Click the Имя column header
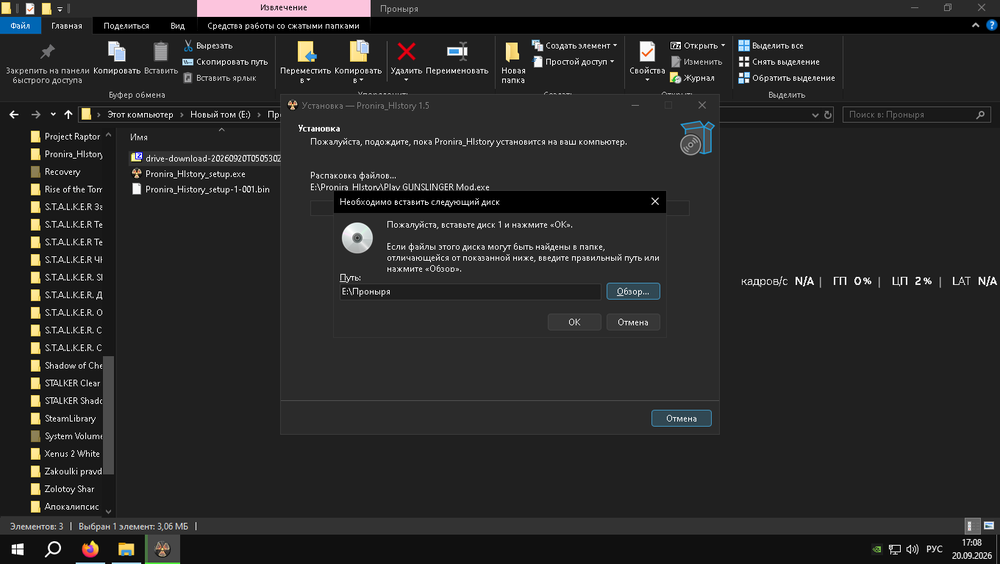This screenshot has width=1000, height=564. click(x=139, y=137)
